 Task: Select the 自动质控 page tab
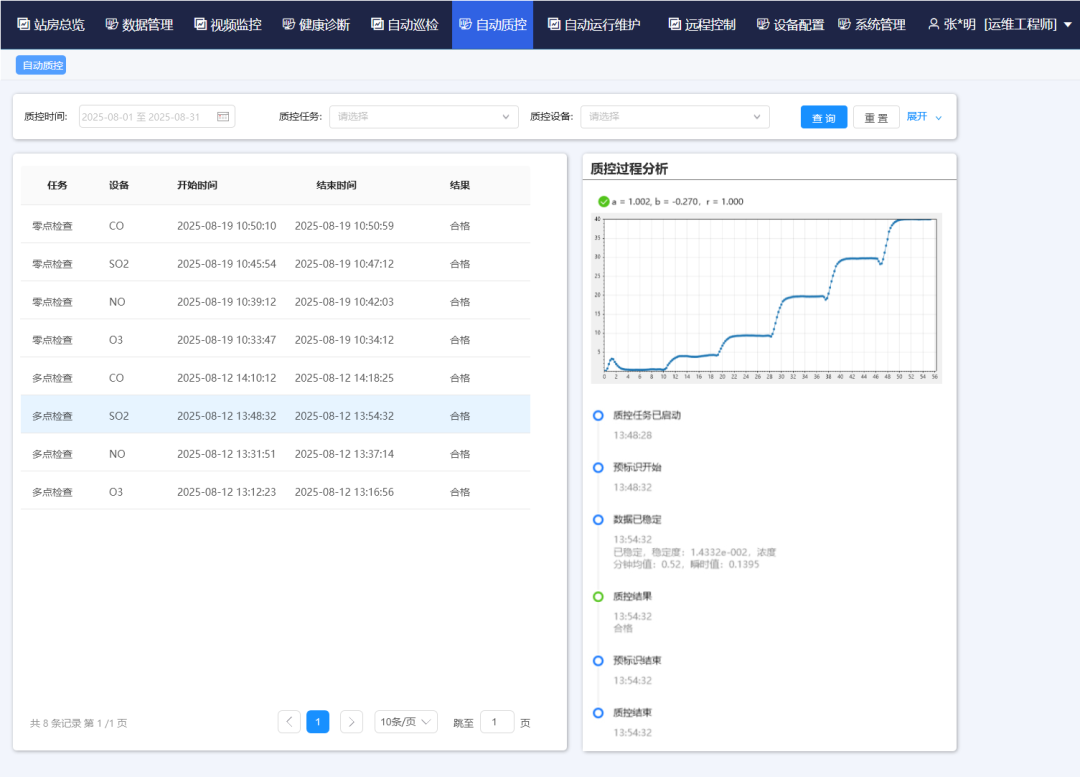click(41, 65)
